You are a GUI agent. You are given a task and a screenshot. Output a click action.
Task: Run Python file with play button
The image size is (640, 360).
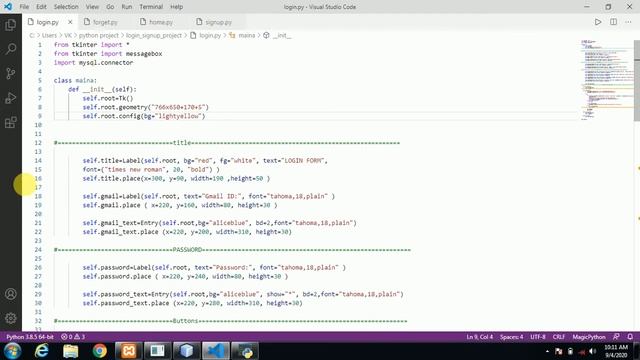point(598,22)
